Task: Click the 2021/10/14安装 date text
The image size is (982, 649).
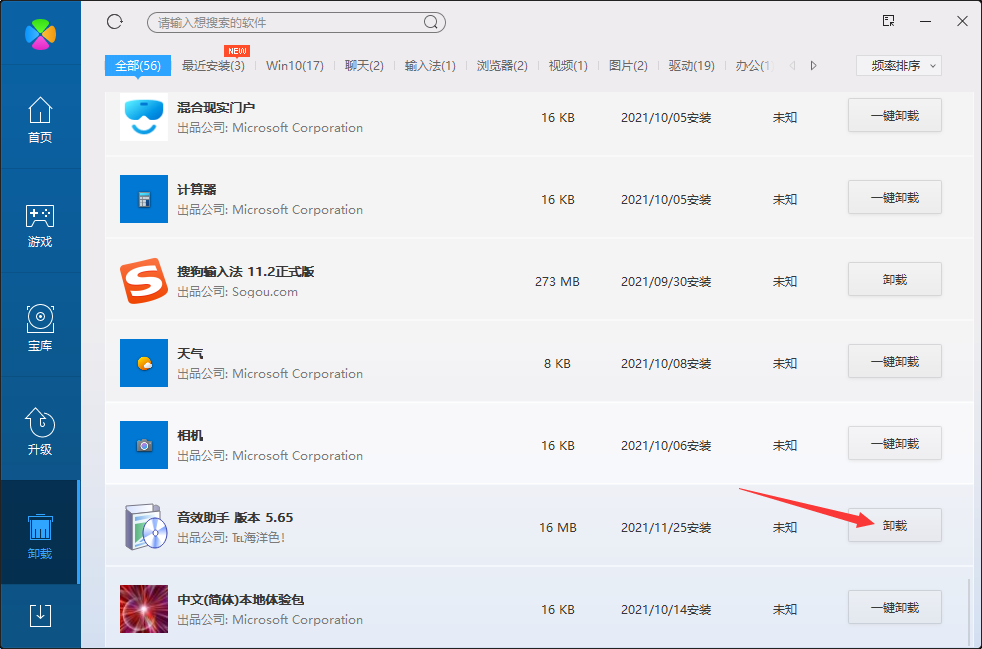Action: coord(666,610)
